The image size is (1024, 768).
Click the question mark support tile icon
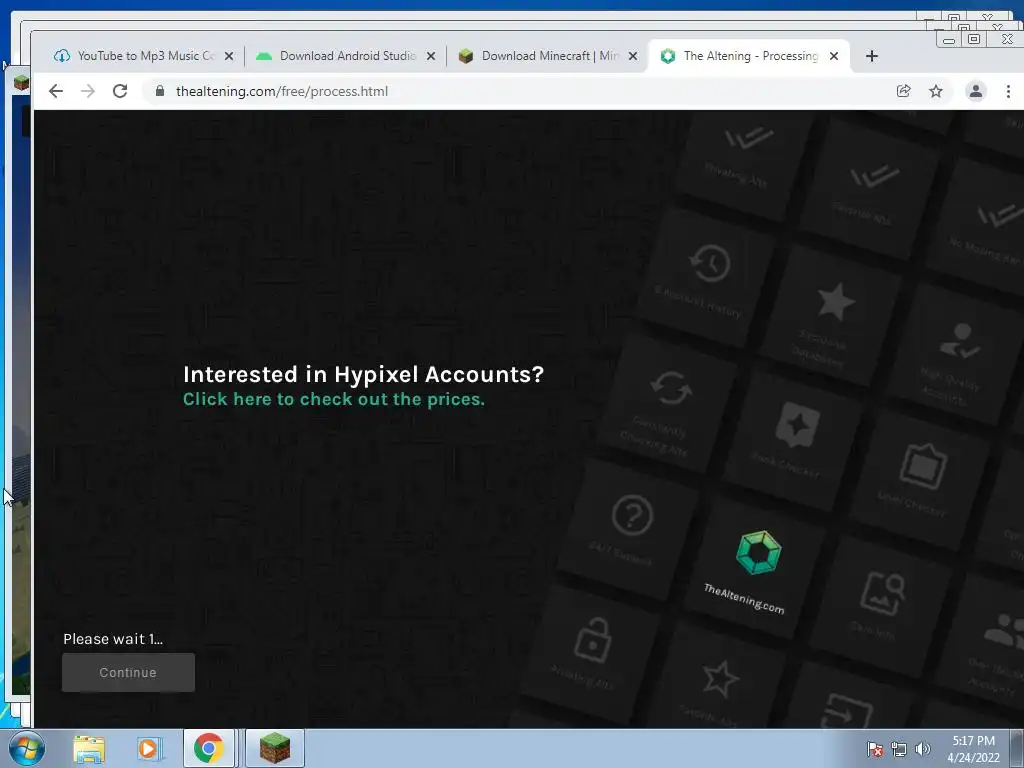coord(632,516)
